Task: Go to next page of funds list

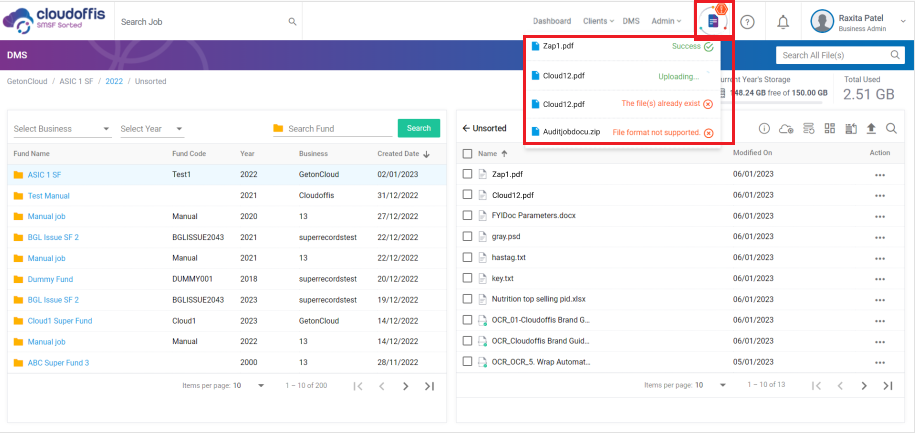Action: [406, 386]
